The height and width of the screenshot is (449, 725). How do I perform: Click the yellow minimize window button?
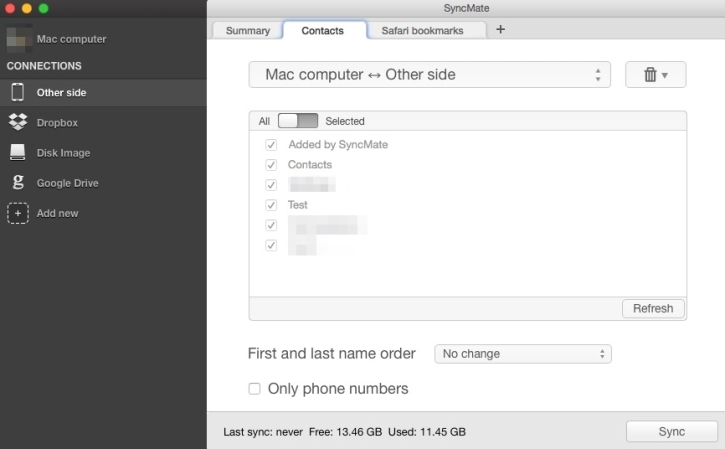click(x=27, y=8)
